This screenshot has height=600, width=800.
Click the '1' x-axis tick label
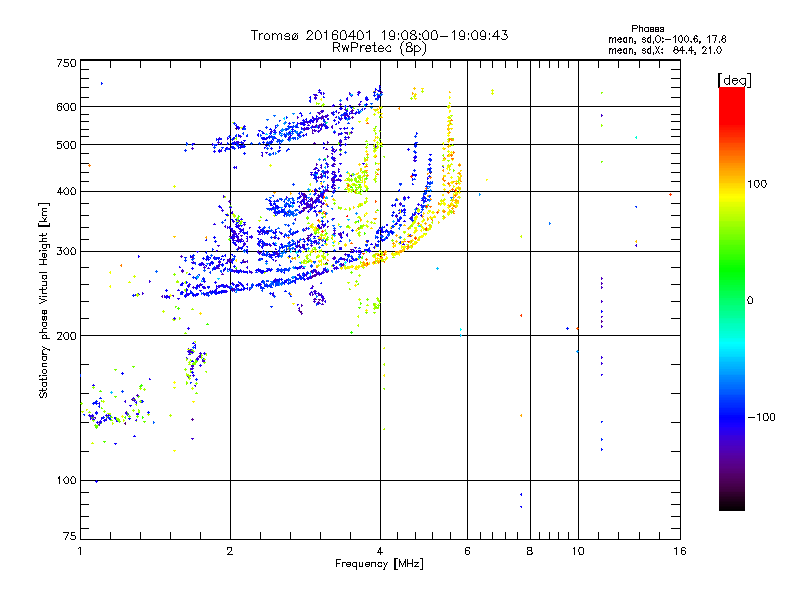[x=80, y=551]
